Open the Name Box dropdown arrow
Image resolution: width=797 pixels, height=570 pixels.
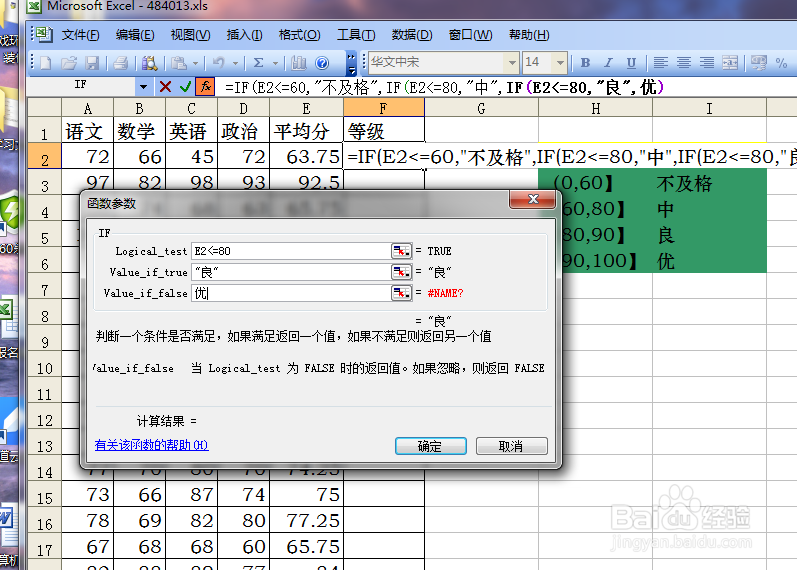[143, 87]
